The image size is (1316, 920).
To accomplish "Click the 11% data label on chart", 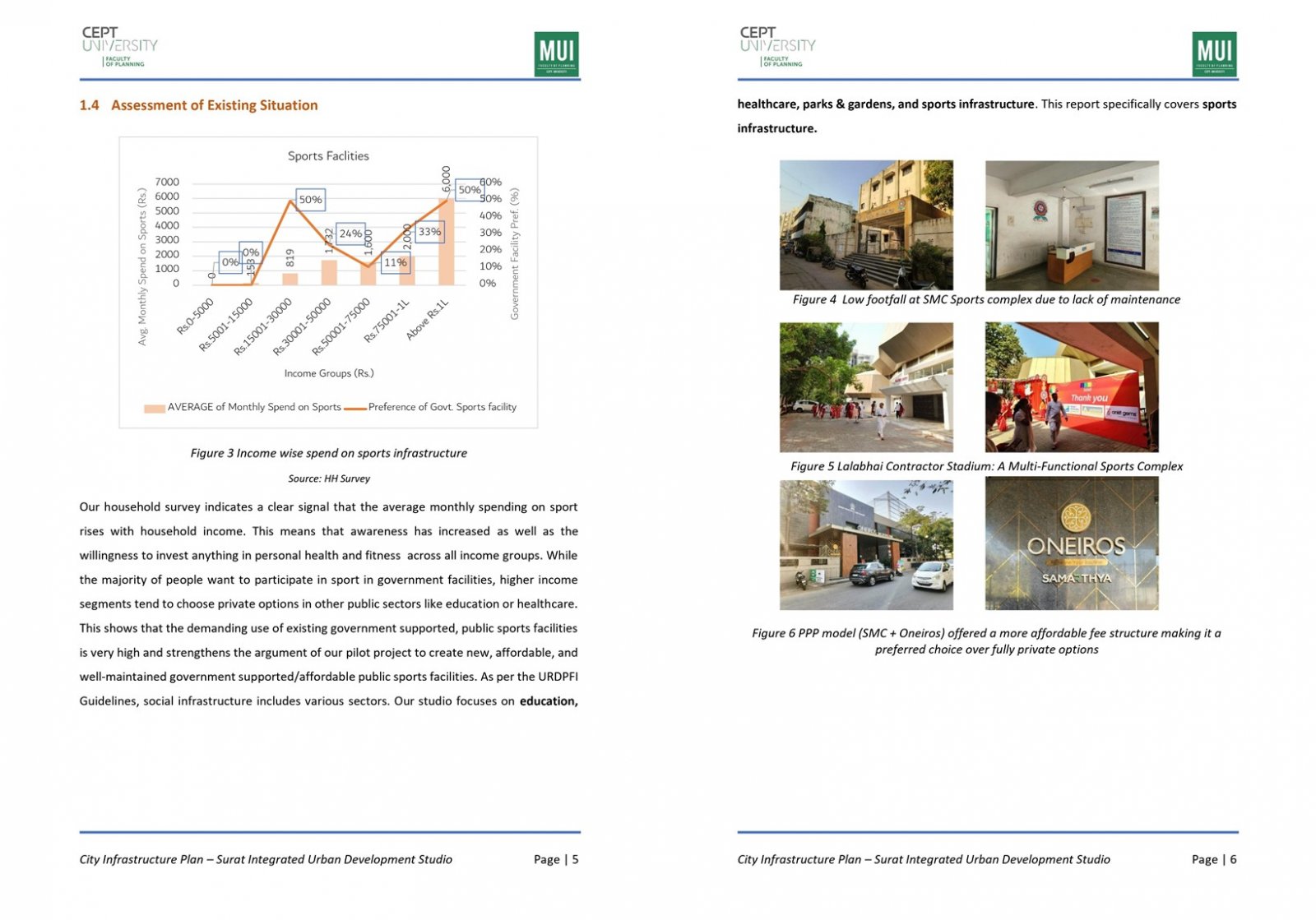I will (x=396, y=263).
